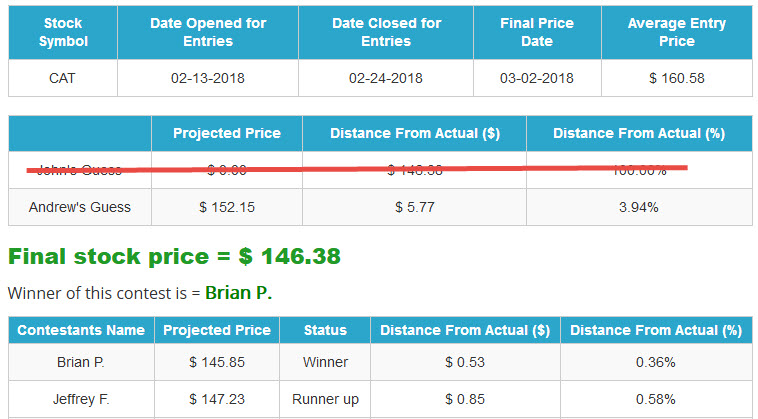Click the Final stock price heading
Screen dimensions: 758x419
point(174,256)
